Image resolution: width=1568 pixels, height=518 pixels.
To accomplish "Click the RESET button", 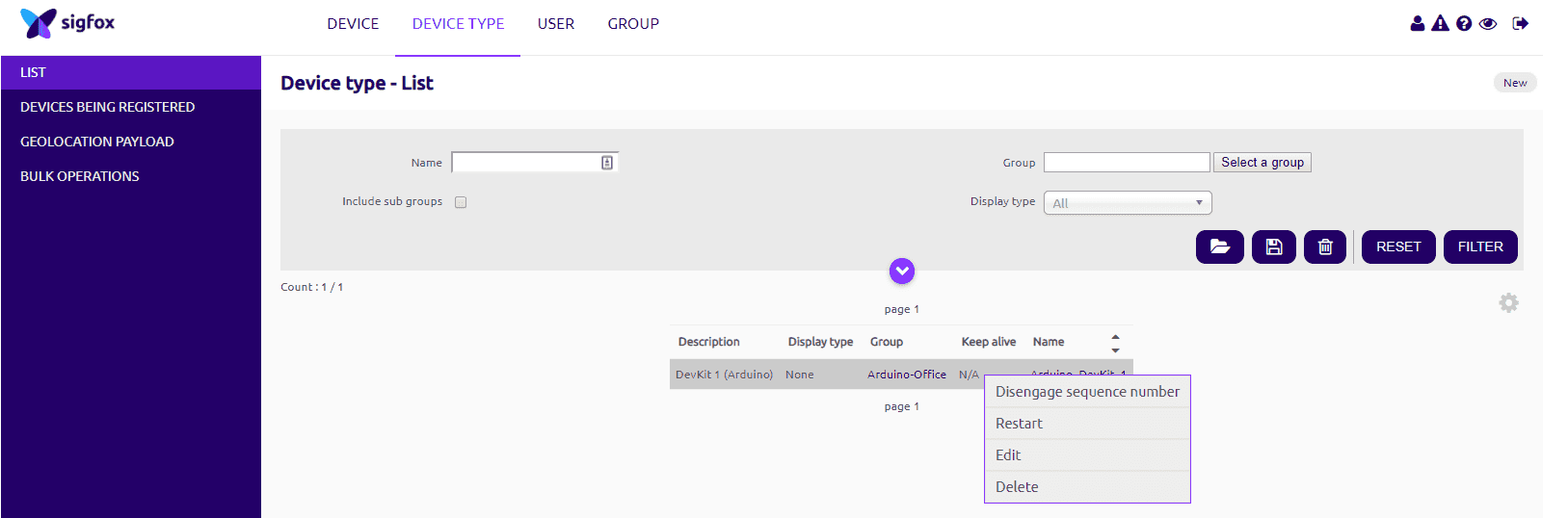I will tap(1397, 246).
